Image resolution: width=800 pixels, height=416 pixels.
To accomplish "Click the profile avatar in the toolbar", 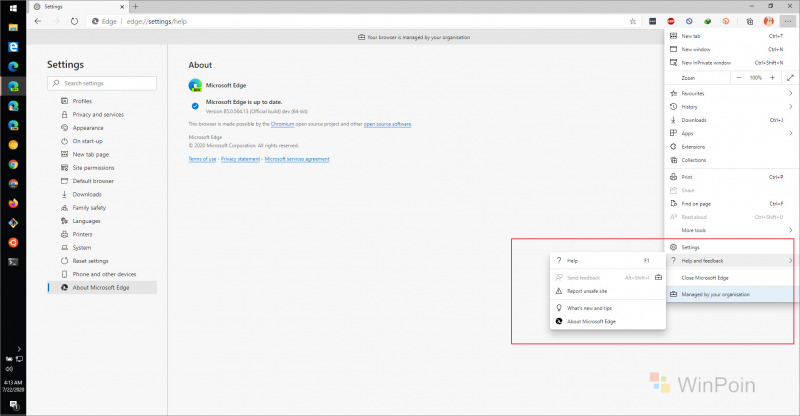I will click(x=768, y=21).
